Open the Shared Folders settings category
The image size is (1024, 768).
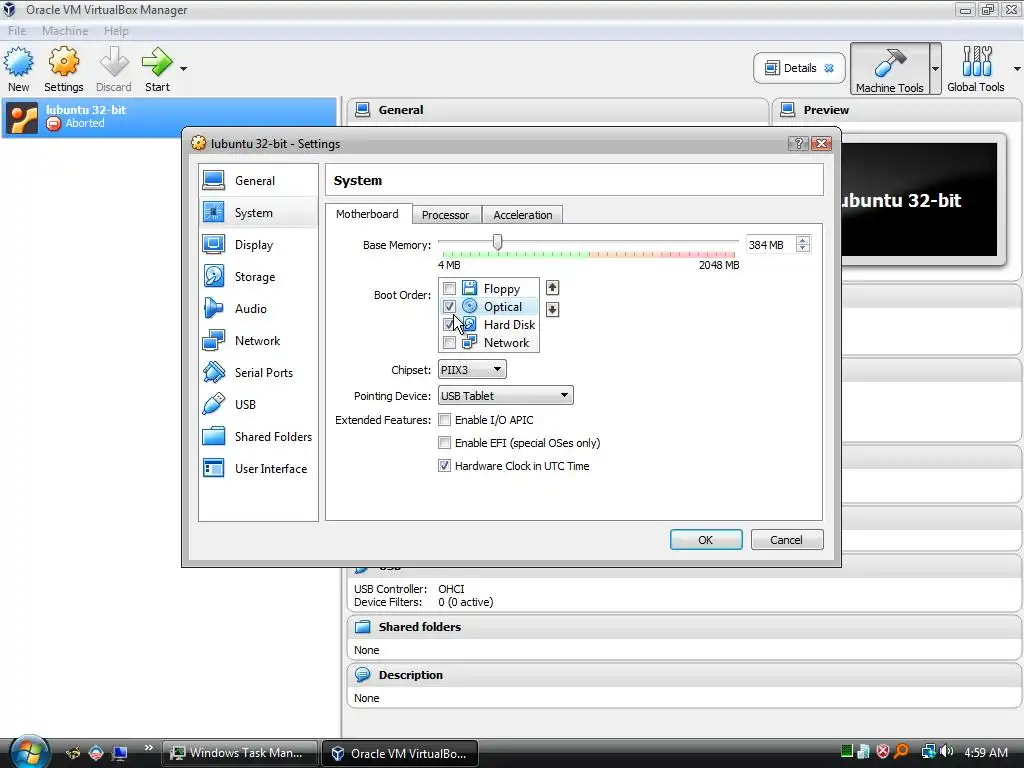(259, 436)
